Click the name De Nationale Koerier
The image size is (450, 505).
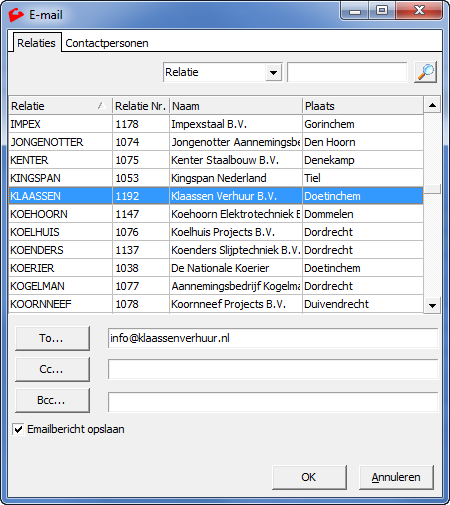(220, 268)
